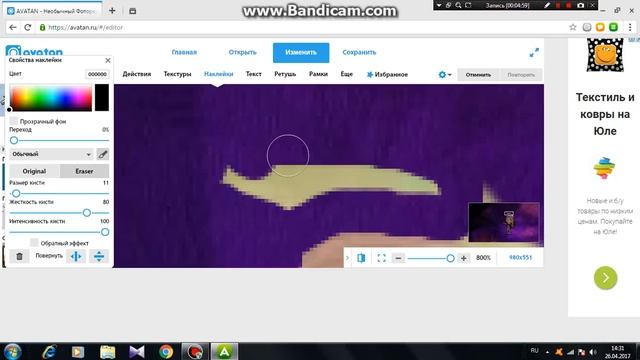Select the Eraser brush mode
640x360 pixels.
(x=84, y=171)
